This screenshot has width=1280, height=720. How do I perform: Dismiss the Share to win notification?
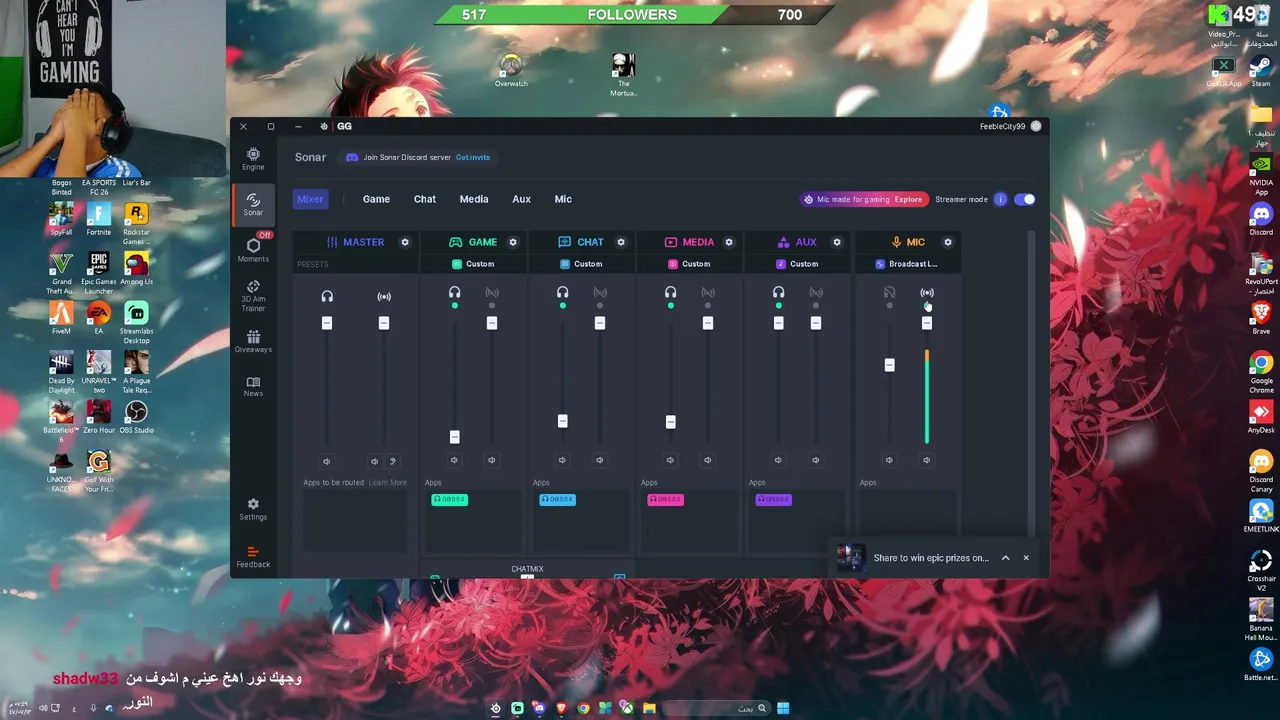click(x=1025, y=558)
